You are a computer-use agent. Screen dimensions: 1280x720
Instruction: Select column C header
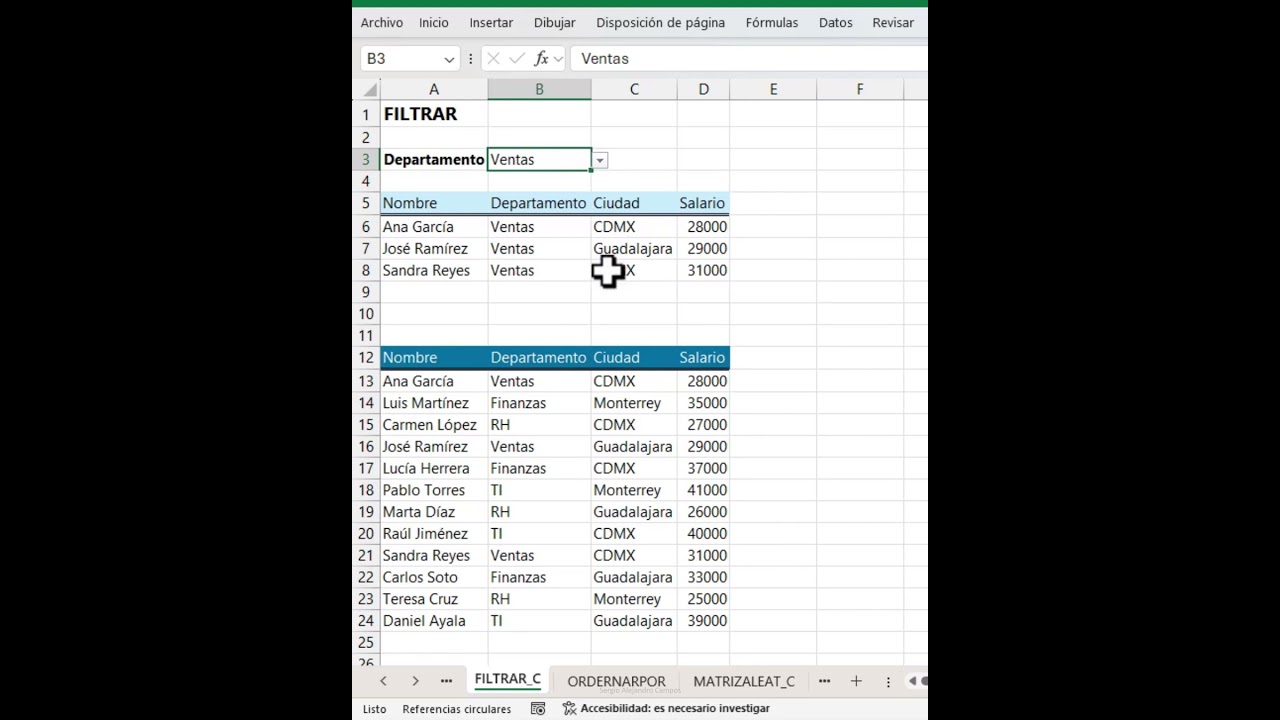click(634, 90)
